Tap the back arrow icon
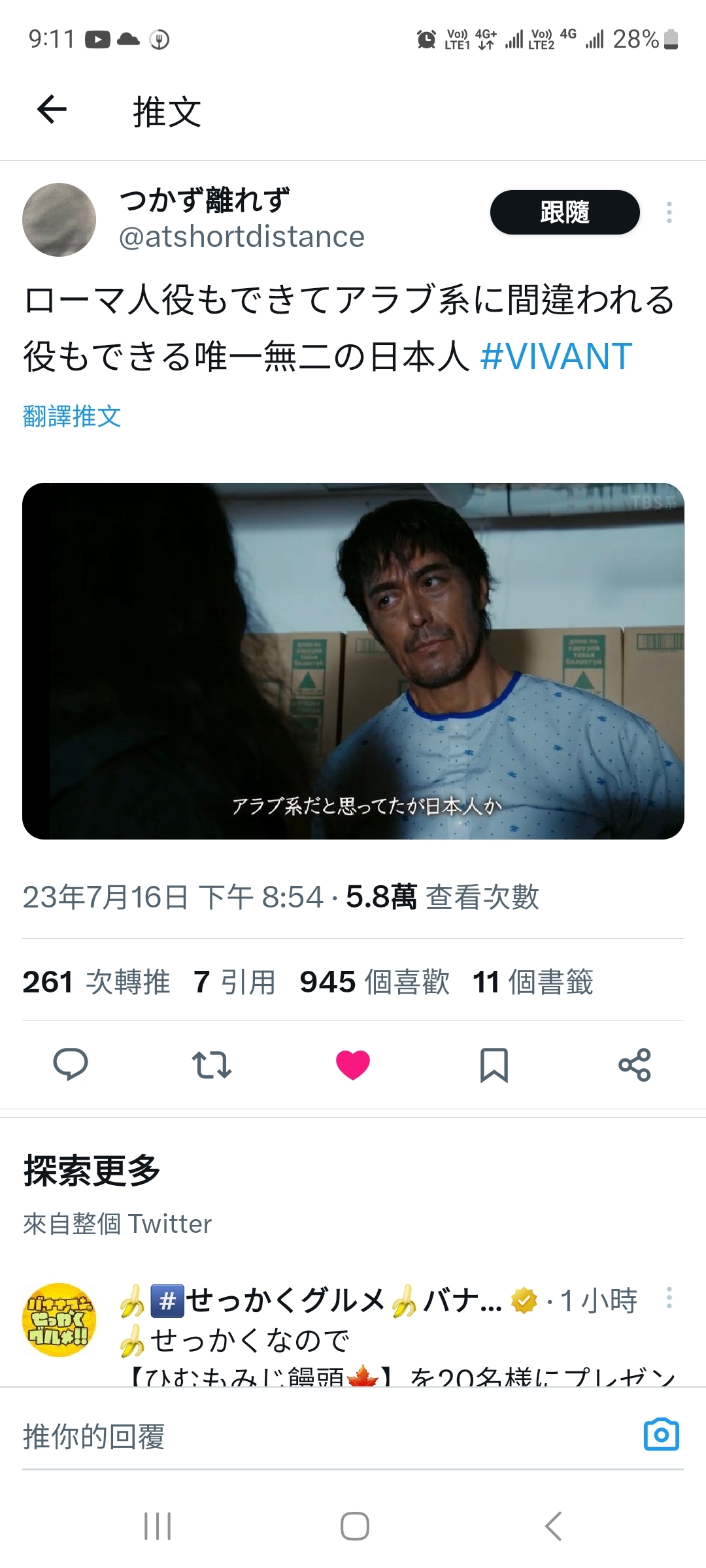Image resolution: width=706 pixels, height=1568 pixels. [x=52, y=110]
